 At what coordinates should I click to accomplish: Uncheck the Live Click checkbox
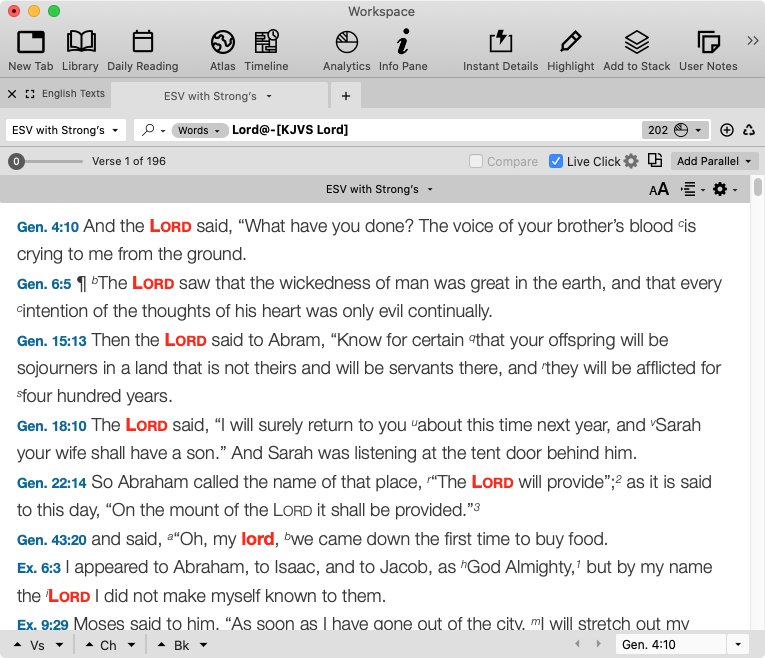tap(556, 161)
